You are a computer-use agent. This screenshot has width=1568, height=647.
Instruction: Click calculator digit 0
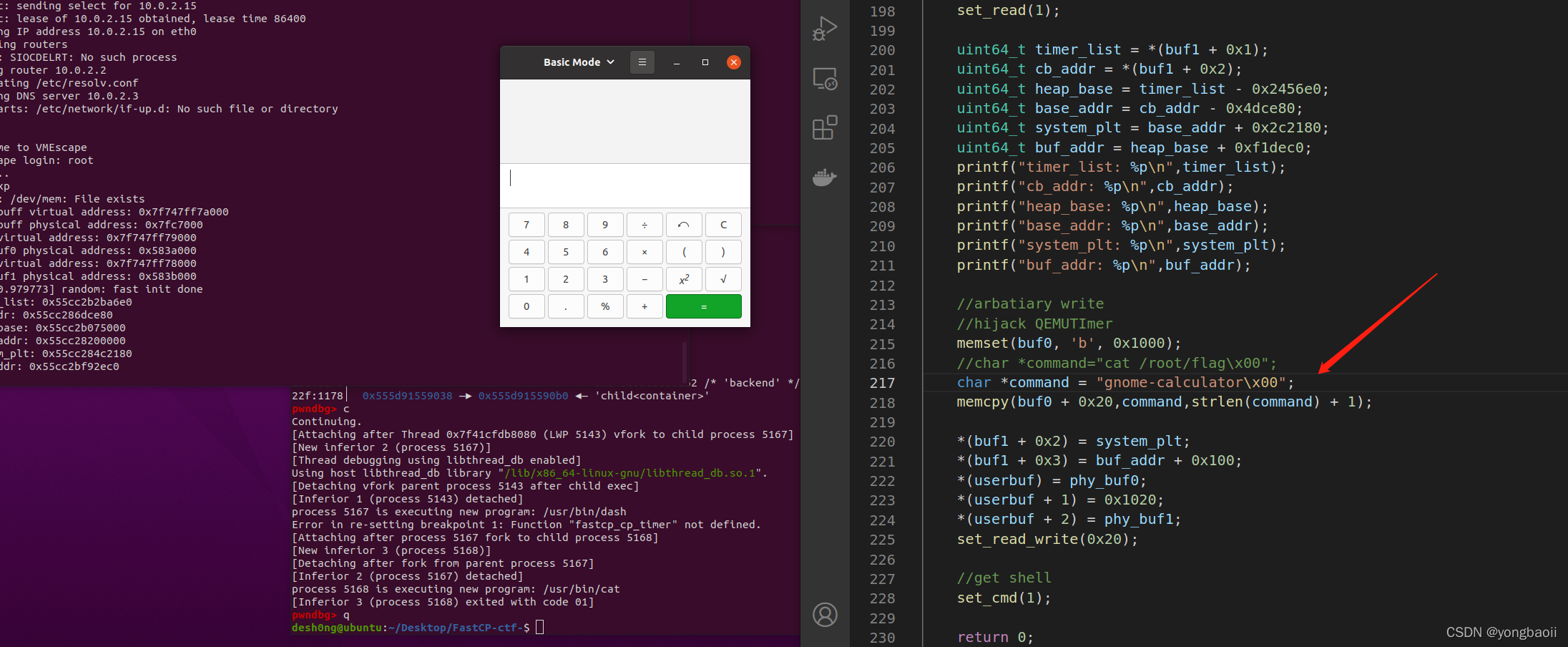(x=526, y=306)
